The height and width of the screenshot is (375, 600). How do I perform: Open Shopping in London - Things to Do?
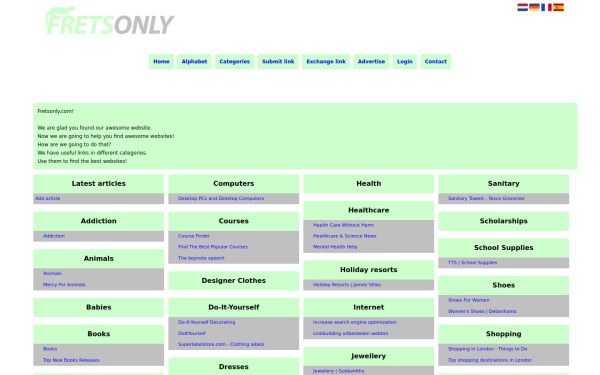(x=488, y=349)
